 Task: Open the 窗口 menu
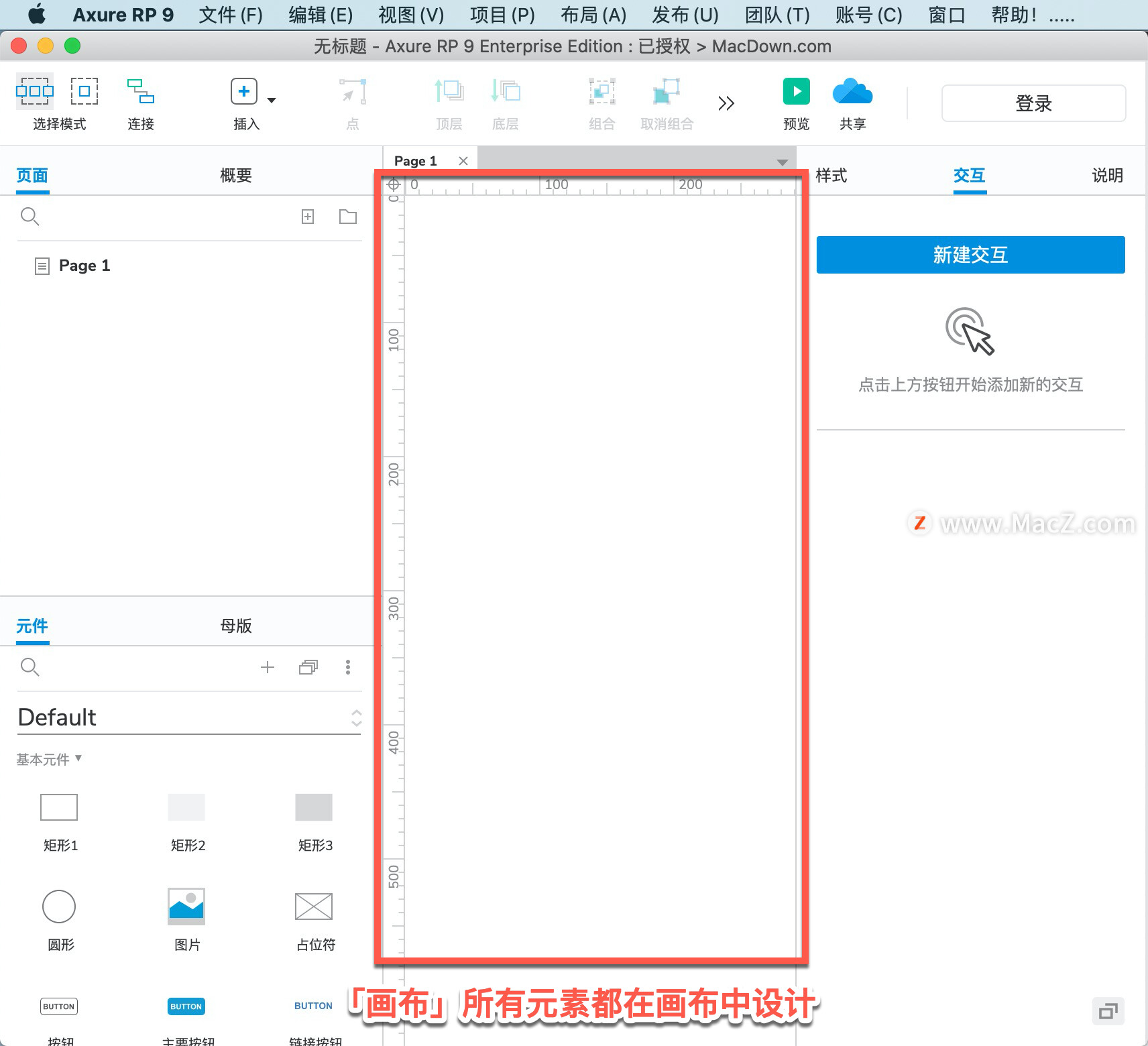(x=947, y=15)
